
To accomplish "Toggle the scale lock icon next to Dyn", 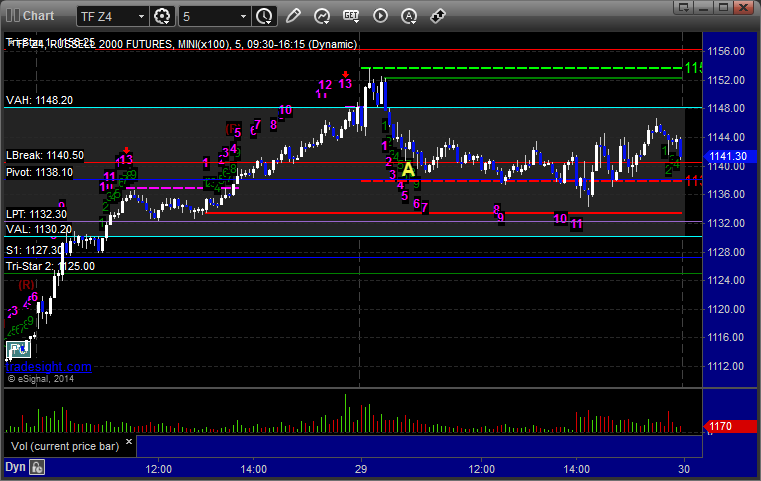I will [37, 467].
